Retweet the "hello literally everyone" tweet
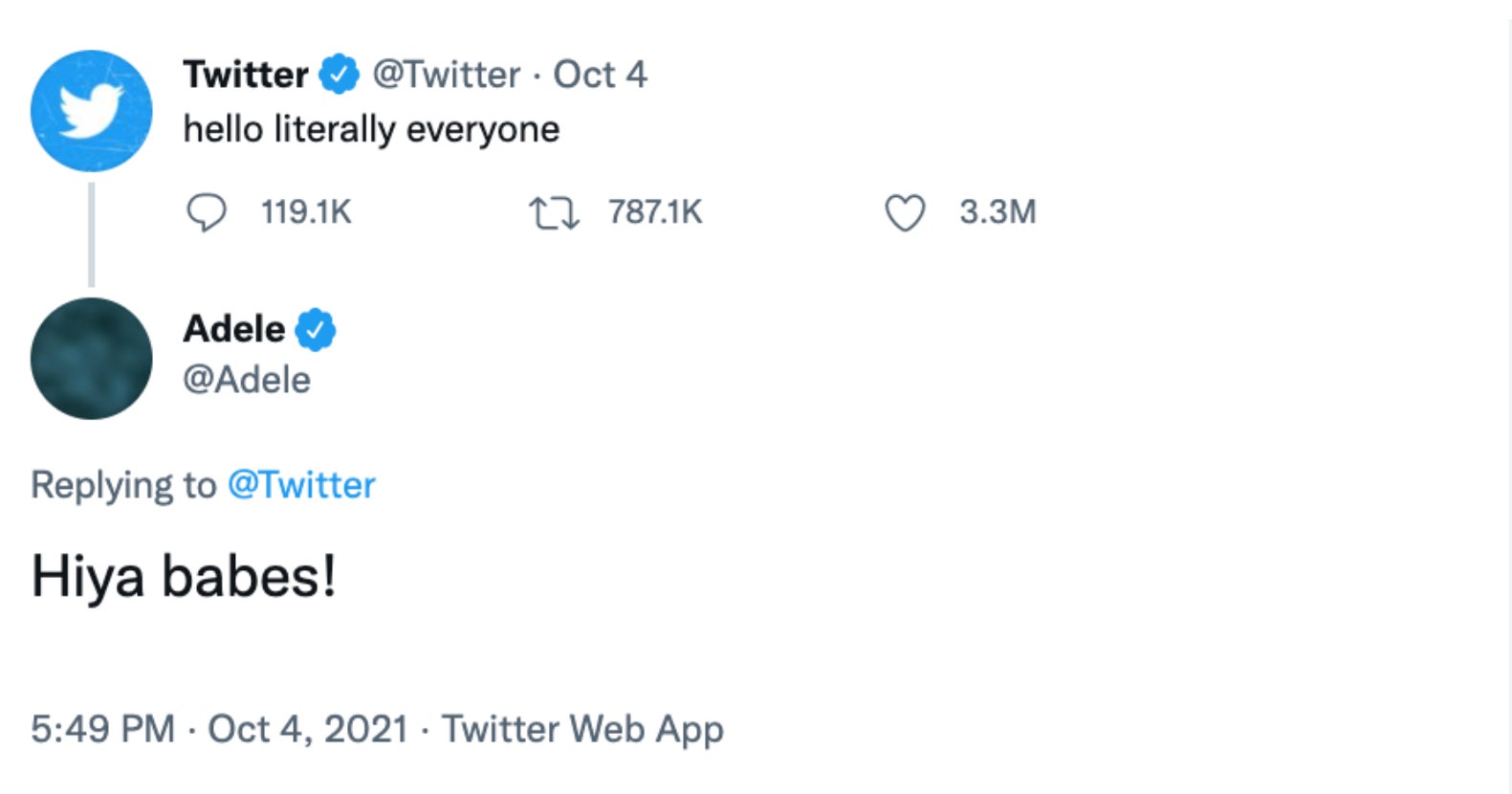The height and width of the screenshot is (794, 1512). tap(555, 212)
